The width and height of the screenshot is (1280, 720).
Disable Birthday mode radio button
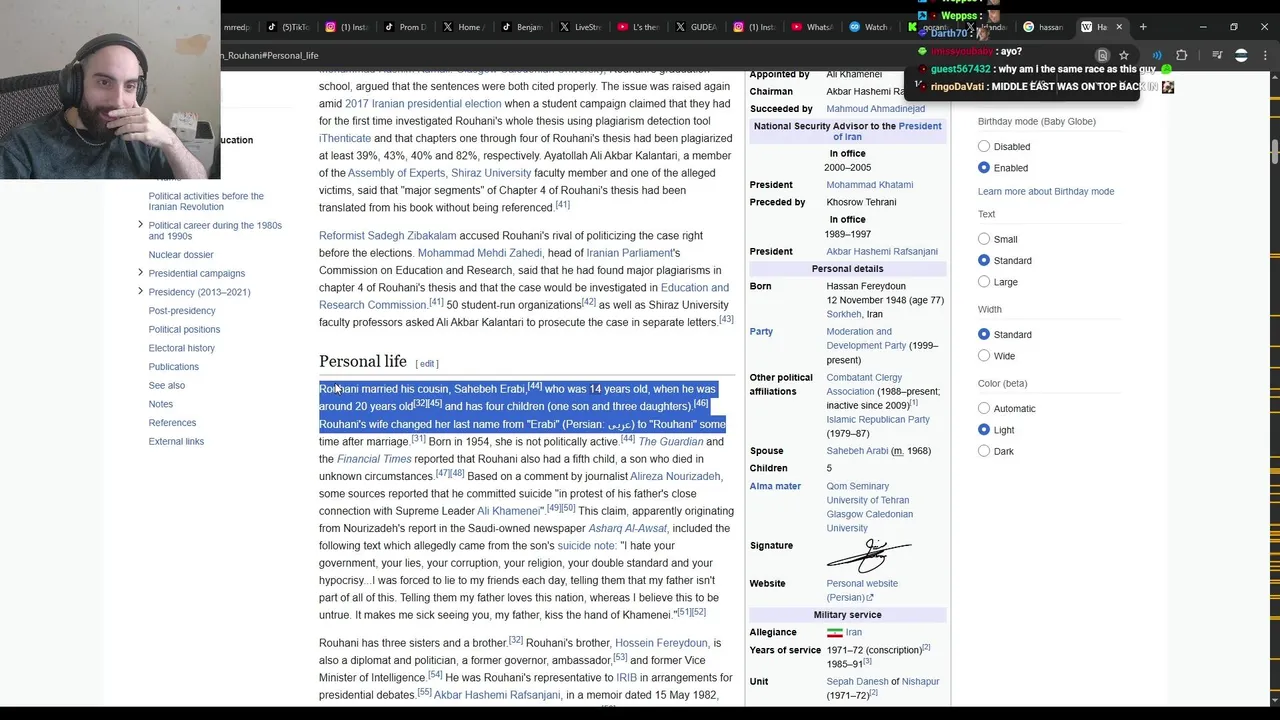(984, 146)
